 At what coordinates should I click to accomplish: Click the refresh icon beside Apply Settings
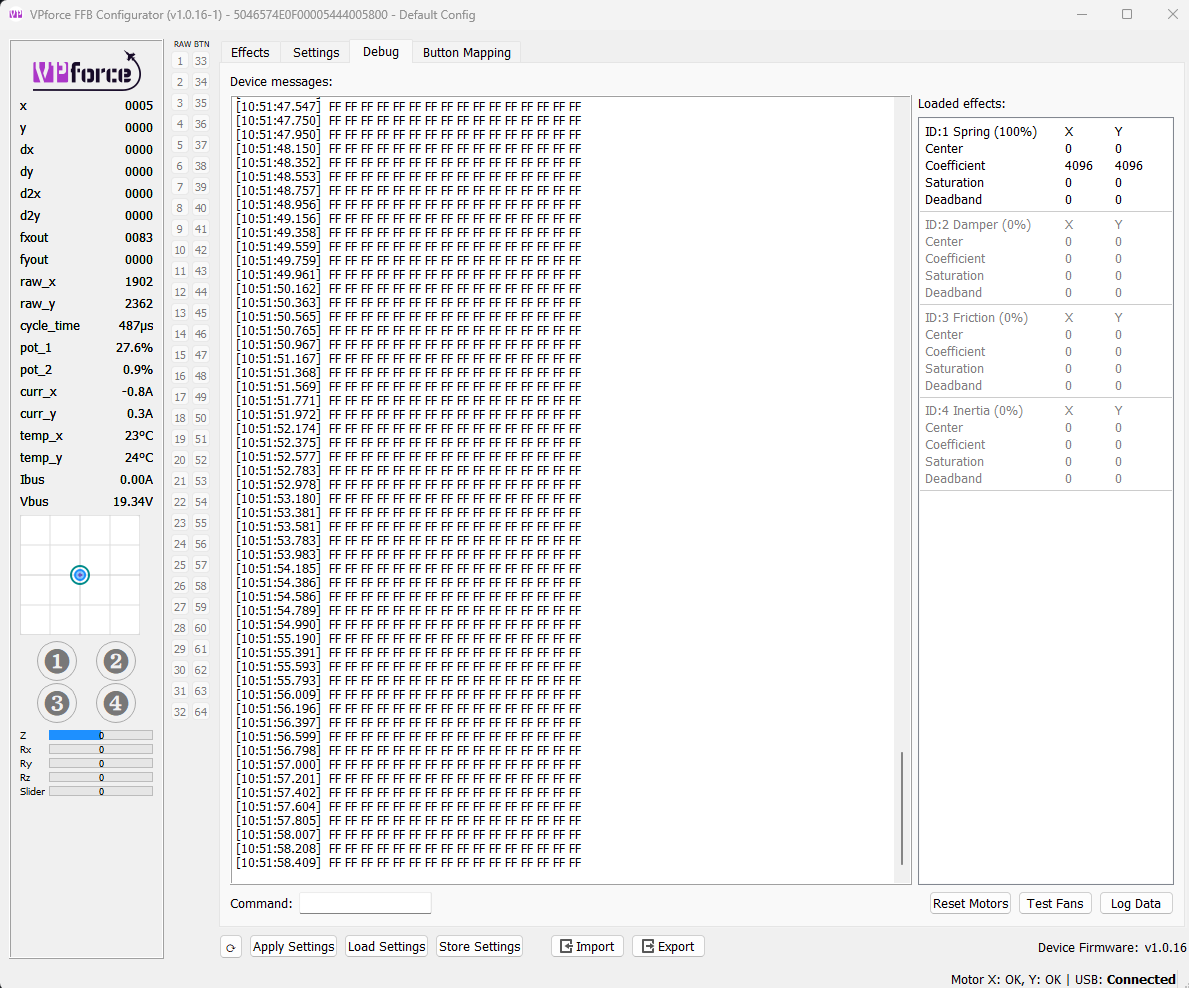[231, 947]
